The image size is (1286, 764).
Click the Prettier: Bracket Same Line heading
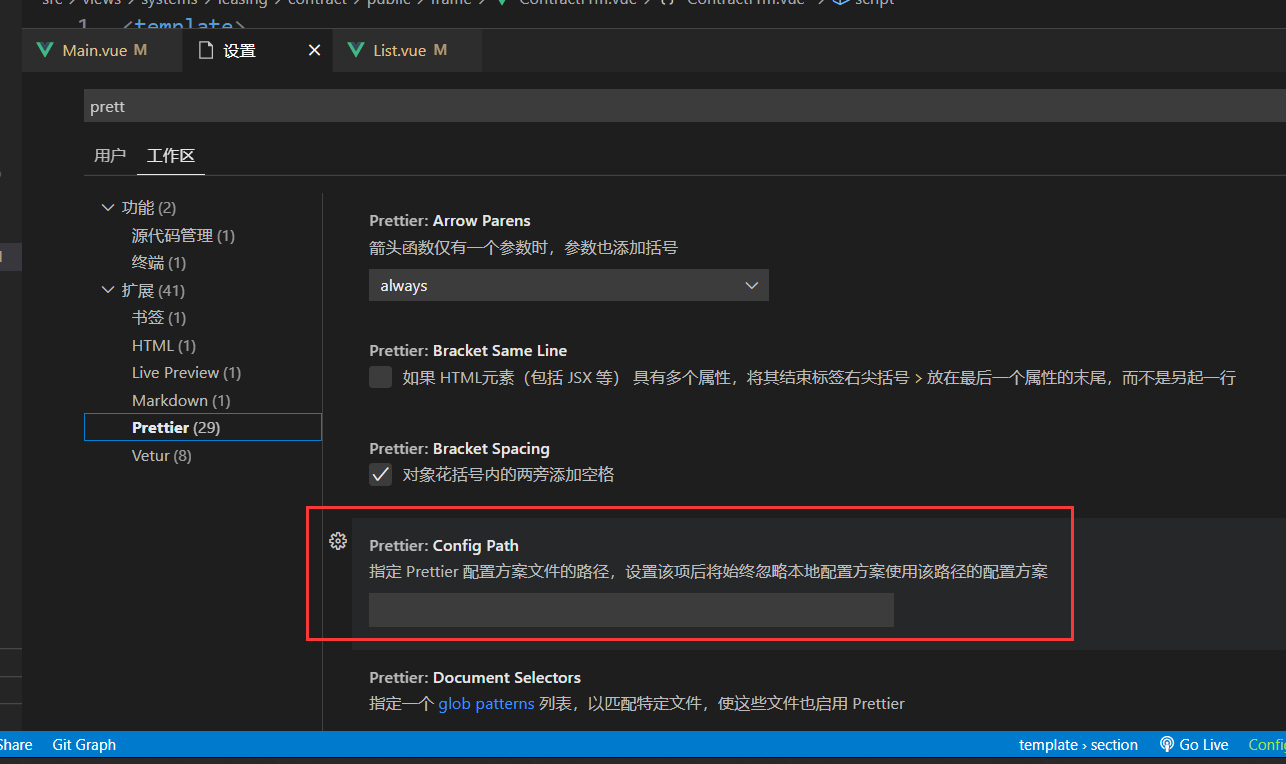coord(468,351)
